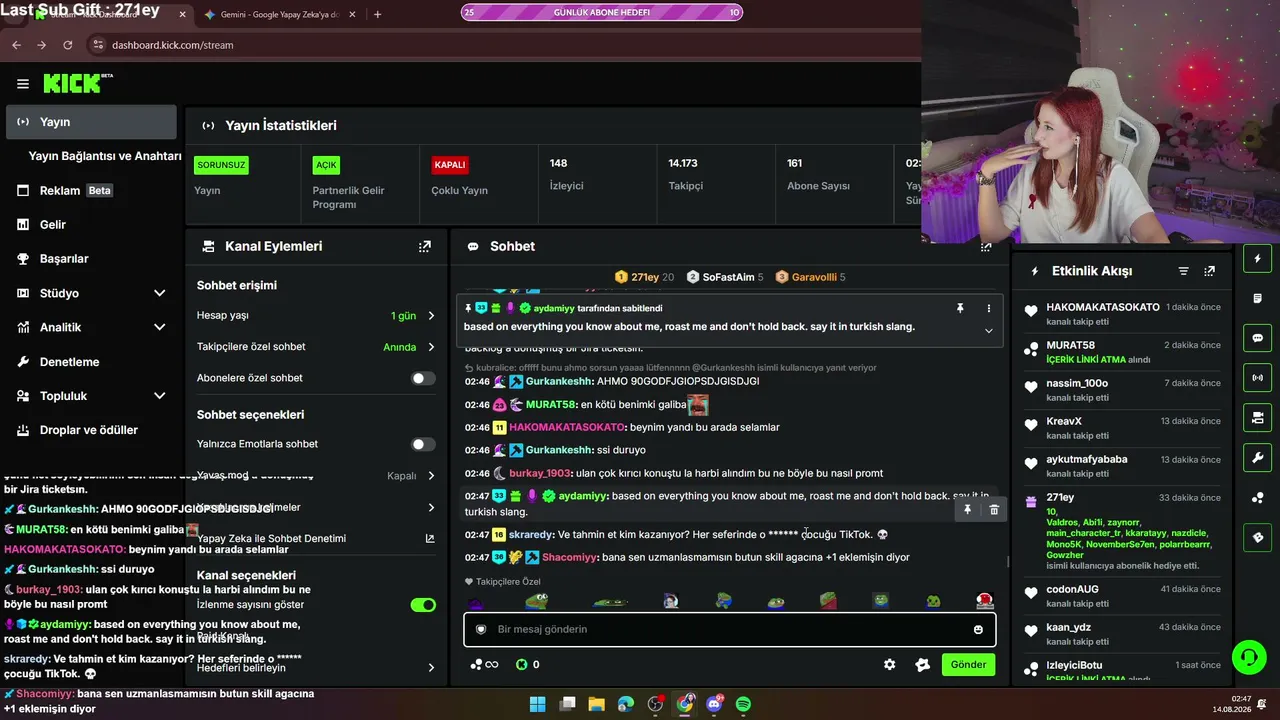Toggle the chat bubble icon in right rail
The height and width of the screenshot is (720, 1280).
(1257, 338)
